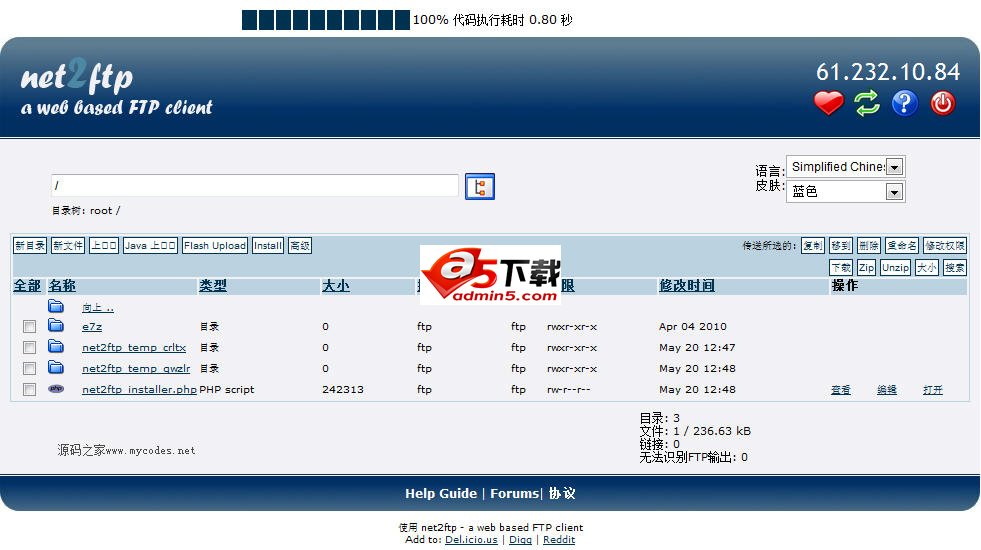Click the 下载 download button
This screenshot has height=550, width=981.
point(841,268)
